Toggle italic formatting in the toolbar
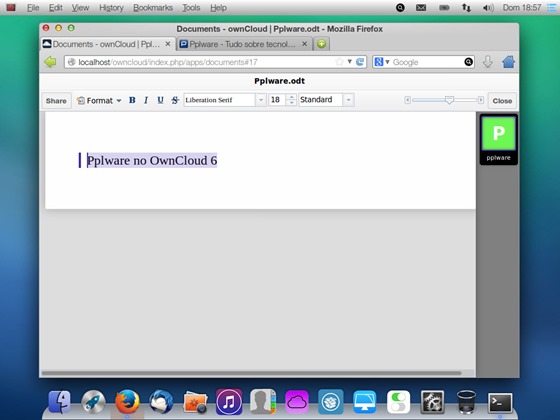Image resolution: width=560 pixels, height=420 pixels. coord(146,100)
